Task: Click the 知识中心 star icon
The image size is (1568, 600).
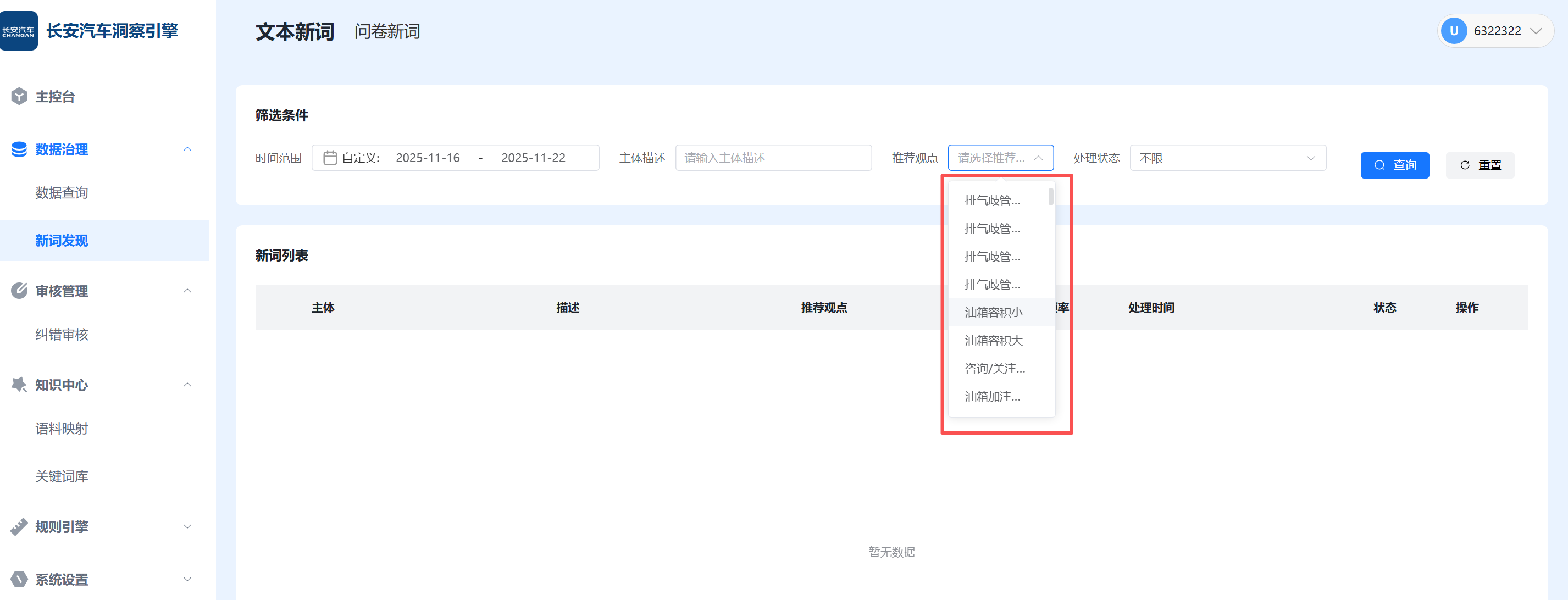Action: (x=19, y=385)
